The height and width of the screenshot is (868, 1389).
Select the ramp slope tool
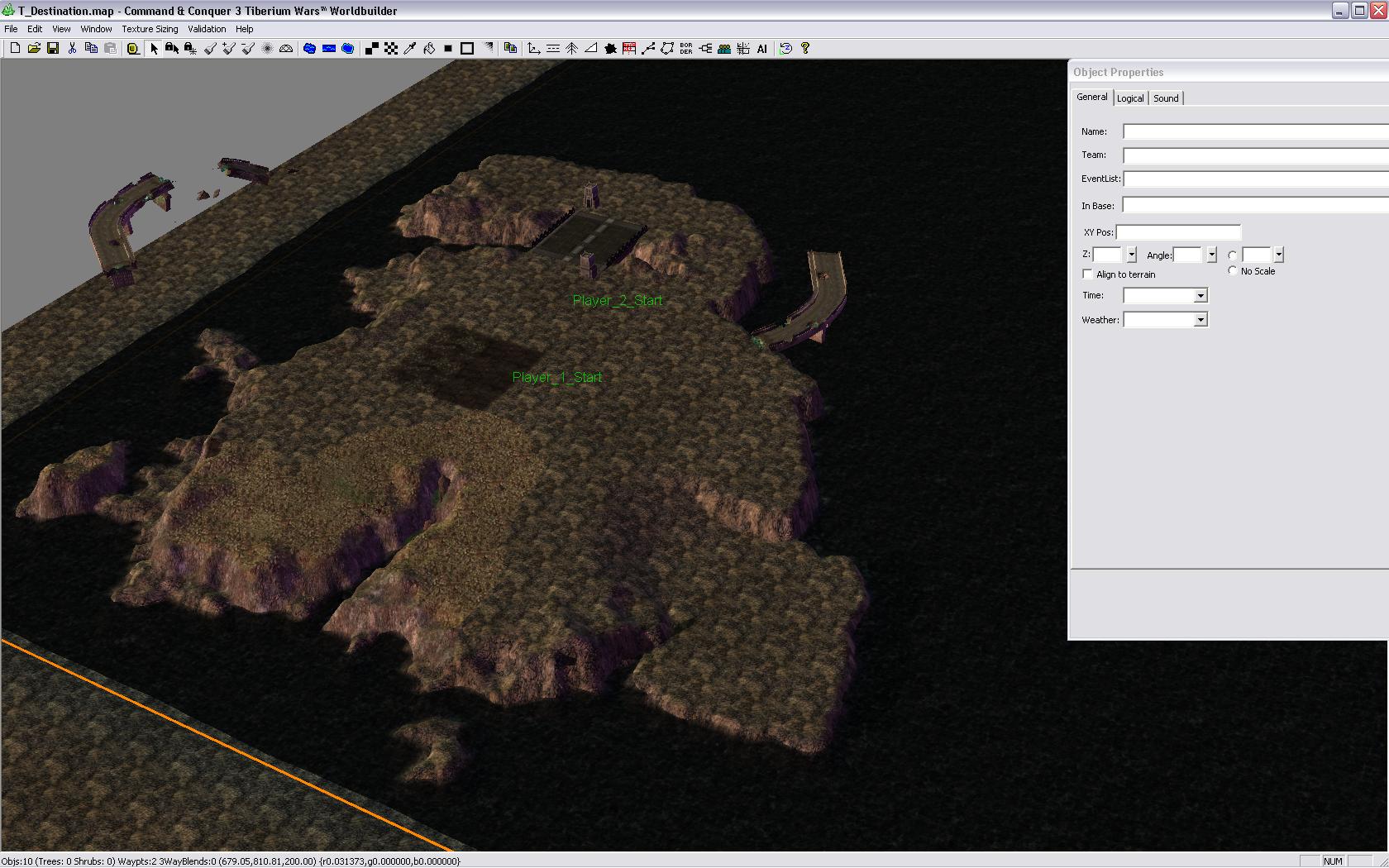[x=591, y=49]
